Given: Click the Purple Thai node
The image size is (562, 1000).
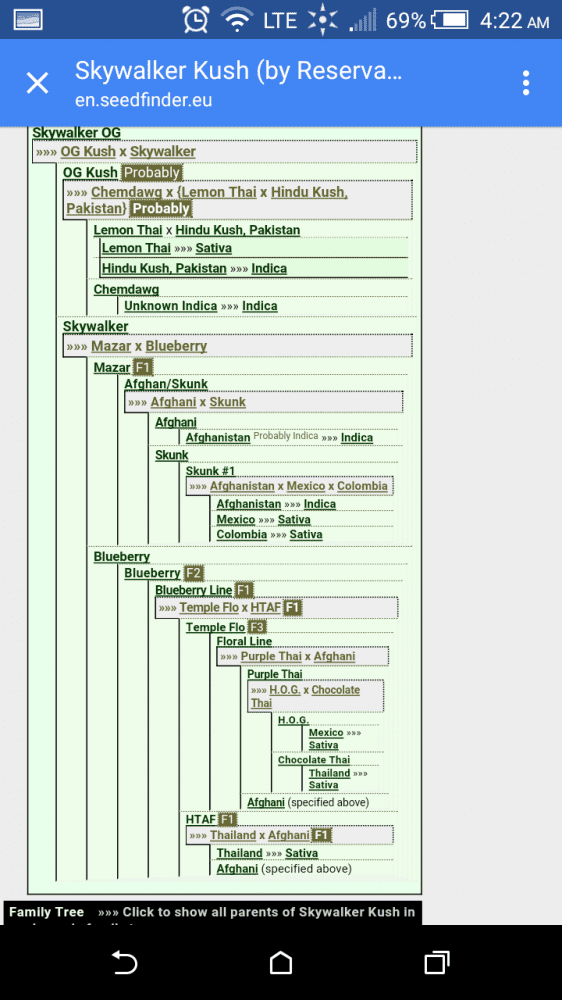Looking at the screenshot, I should [275, 674].
